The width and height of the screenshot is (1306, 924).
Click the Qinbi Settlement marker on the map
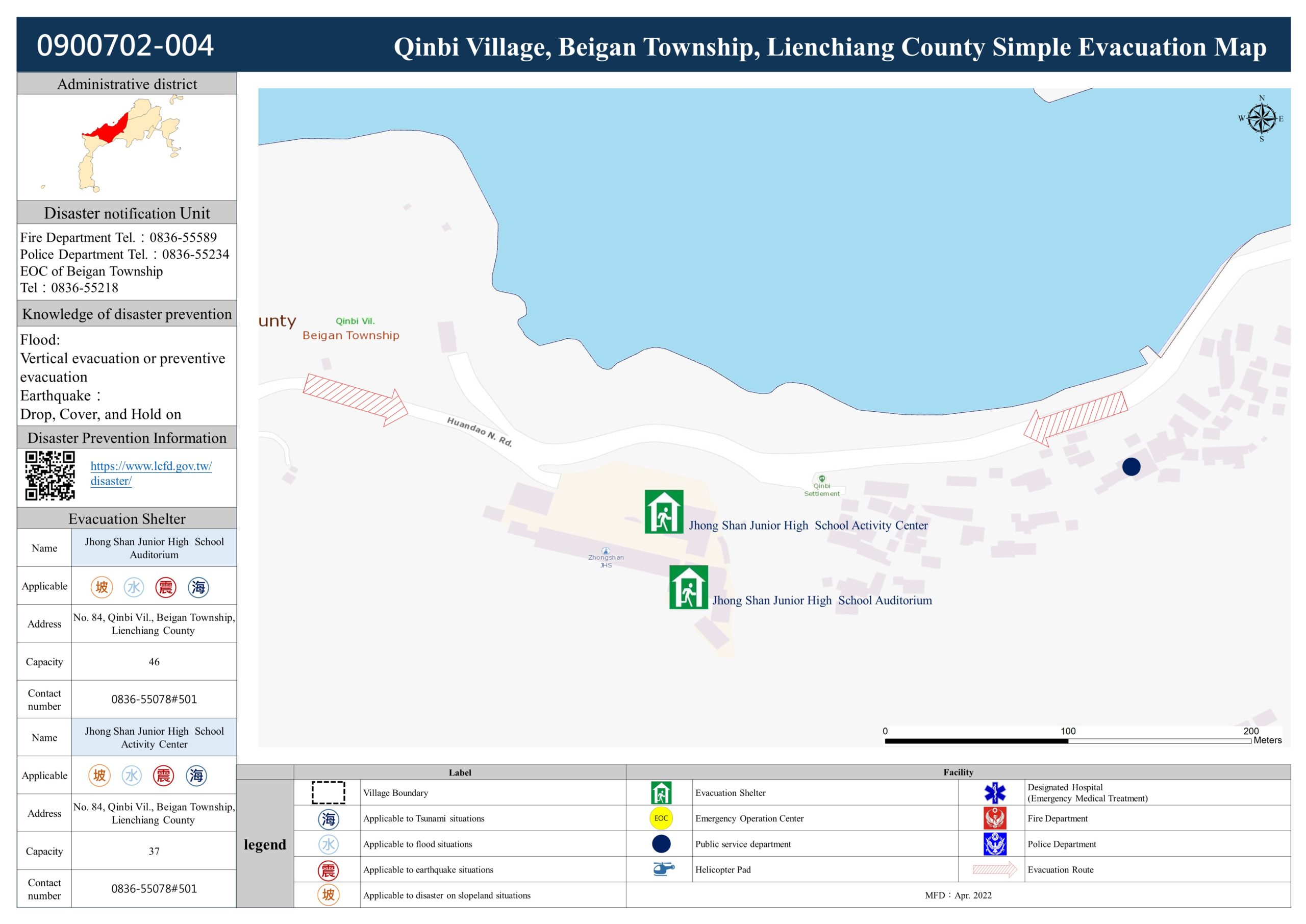click(821, 479)
